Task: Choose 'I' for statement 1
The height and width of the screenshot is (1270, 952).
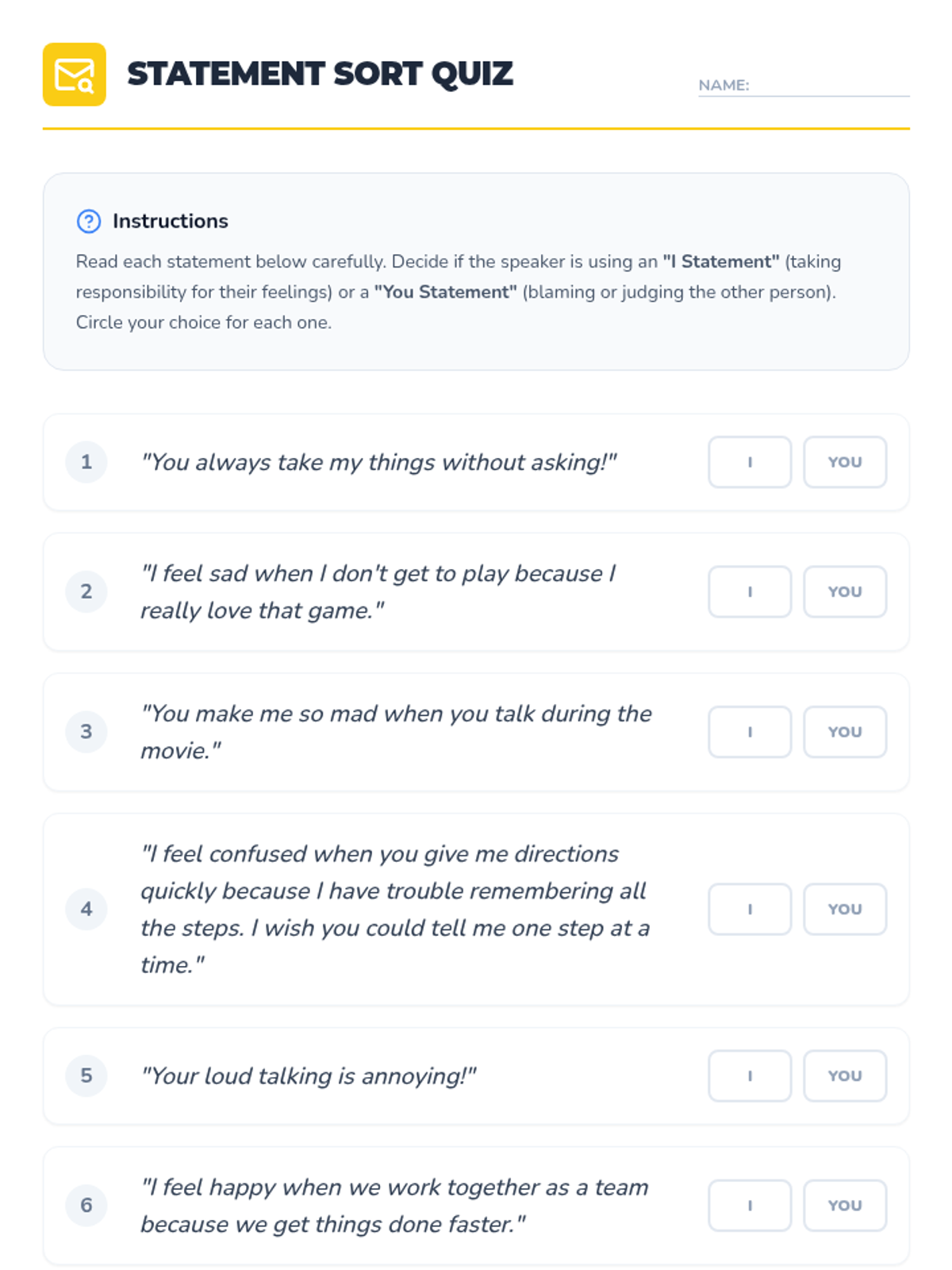Action: point(750,462)
